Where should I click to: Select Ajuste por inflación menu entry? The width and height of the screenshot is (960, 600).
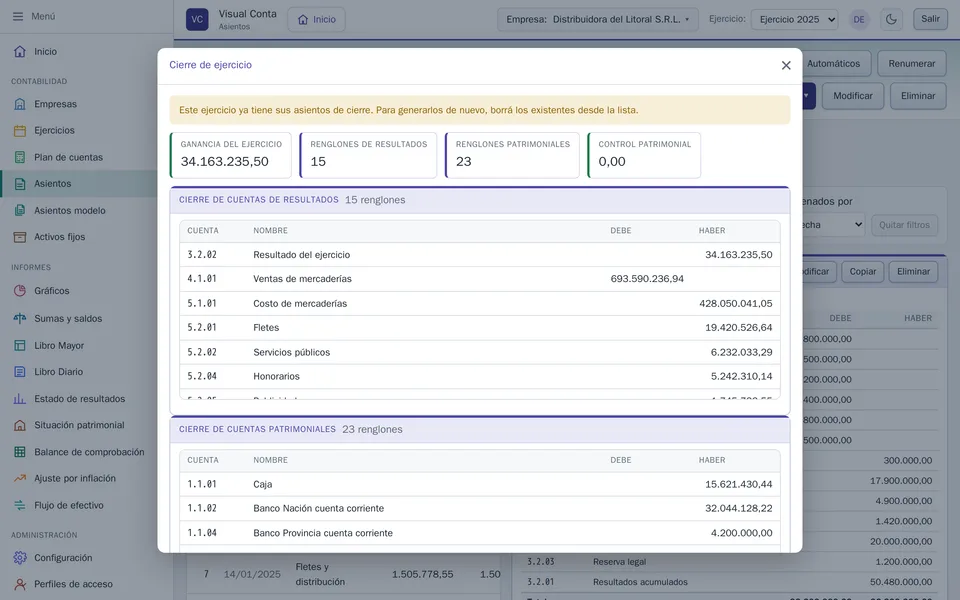78,478
